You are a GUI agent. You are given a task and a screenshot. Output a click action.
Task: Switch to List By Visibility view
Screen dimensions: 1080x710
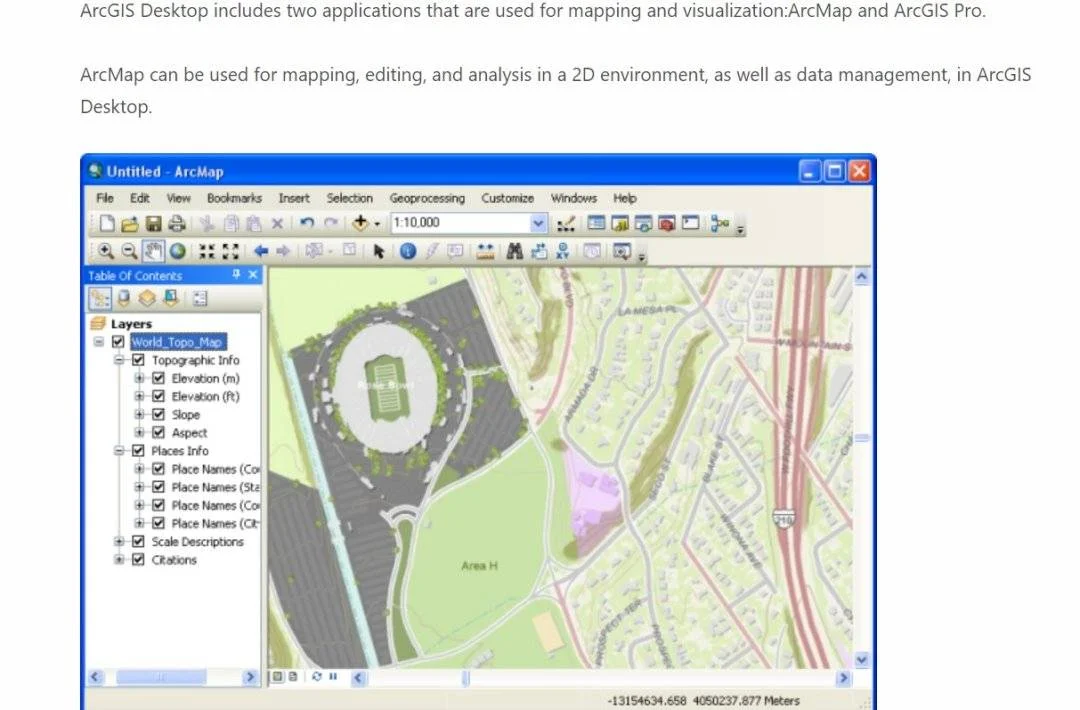pyautogui.click(x=147, y=298)
